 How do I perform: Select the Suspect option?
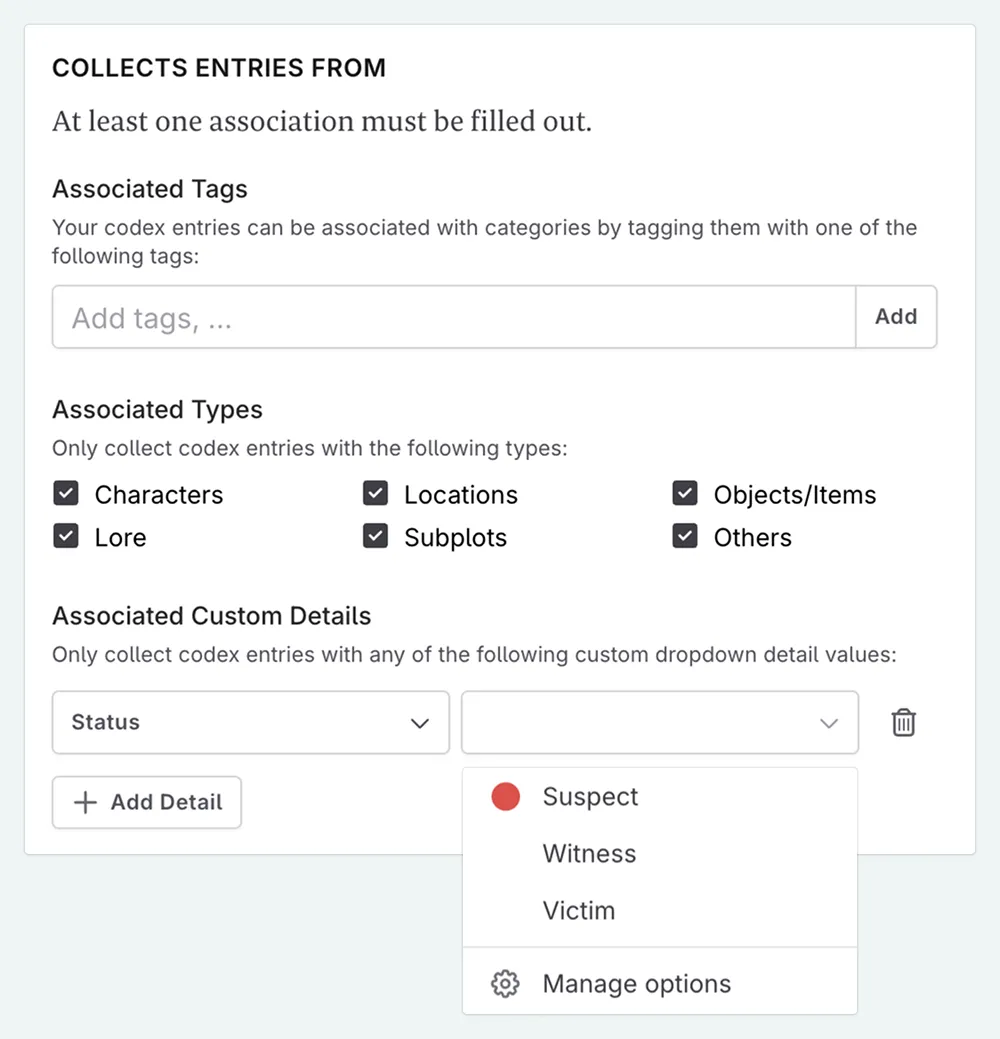point(590,797)
